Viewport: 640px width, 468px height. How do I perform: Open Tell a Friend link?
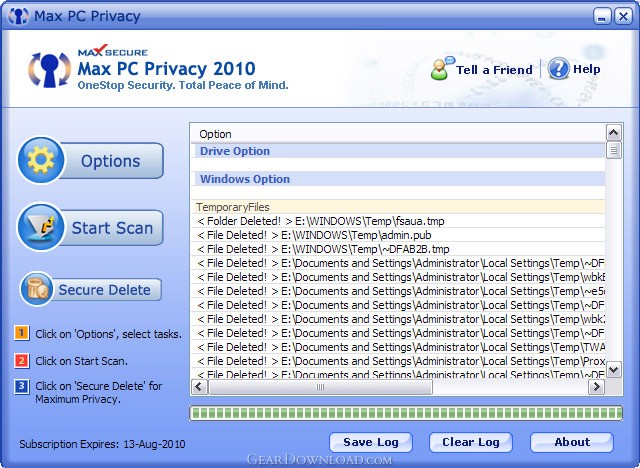(494, 70)
